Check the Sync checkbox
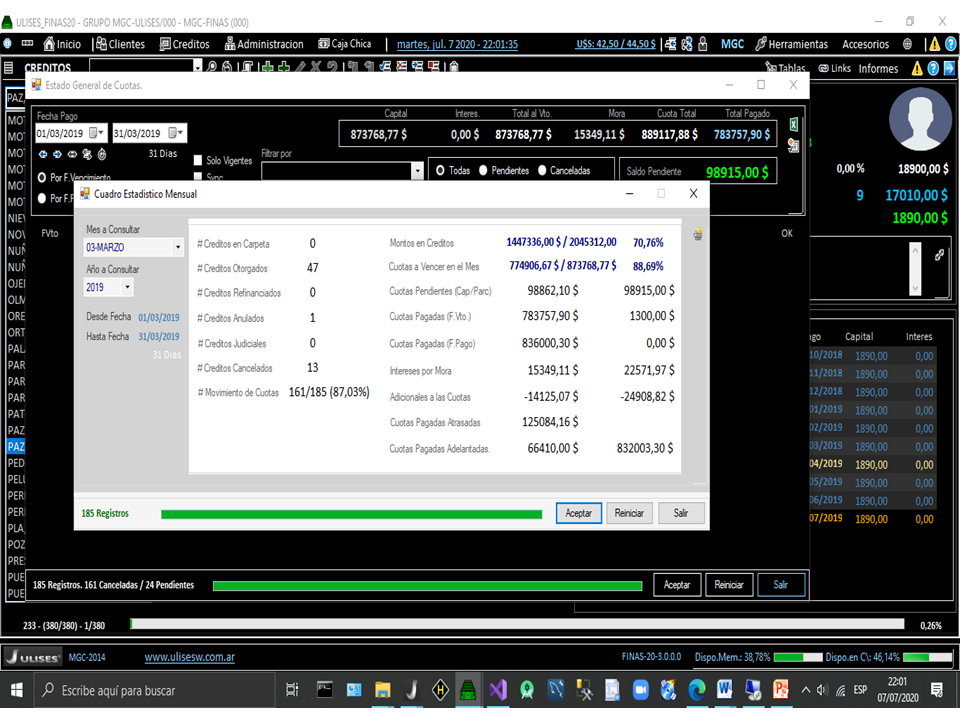 (x=198, y=177)
